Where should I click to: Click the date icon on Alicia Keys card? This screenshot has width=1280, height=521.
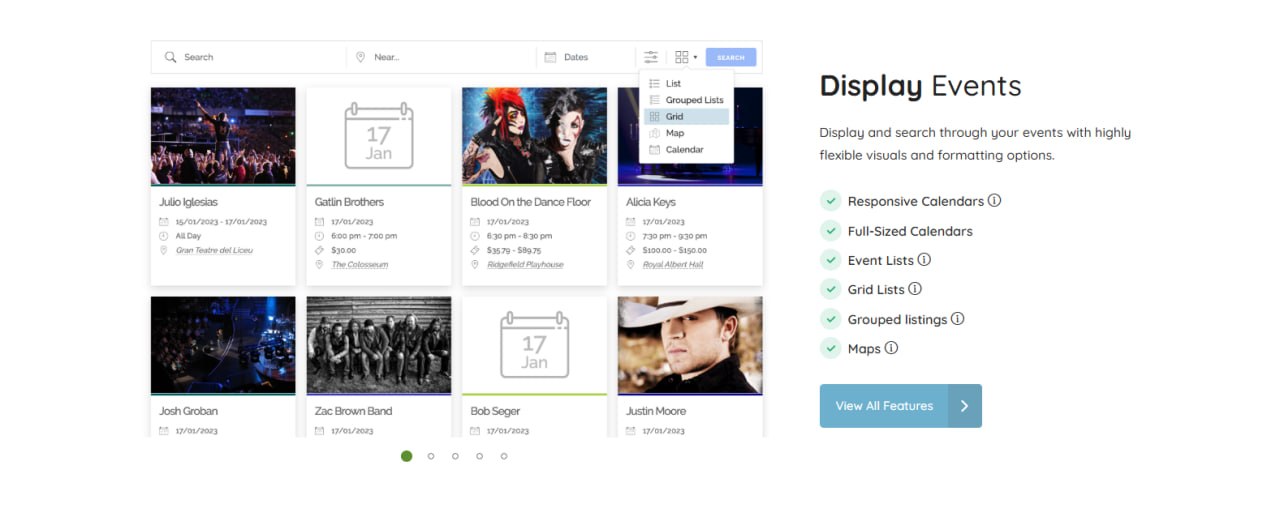pyautogui.click(x=631, y=221)
